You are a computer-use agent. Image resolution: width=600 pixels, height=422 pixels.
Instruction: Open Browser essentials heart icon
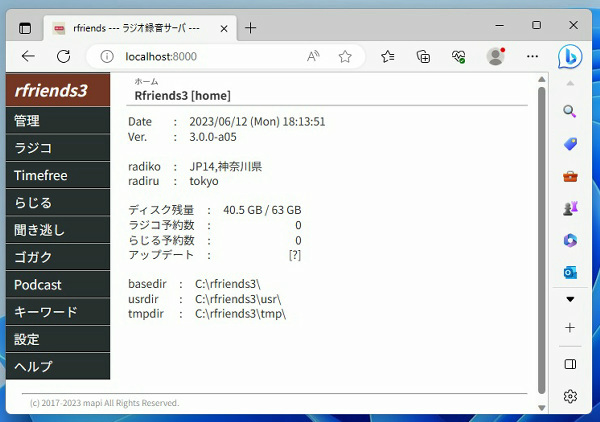point(458,57)
